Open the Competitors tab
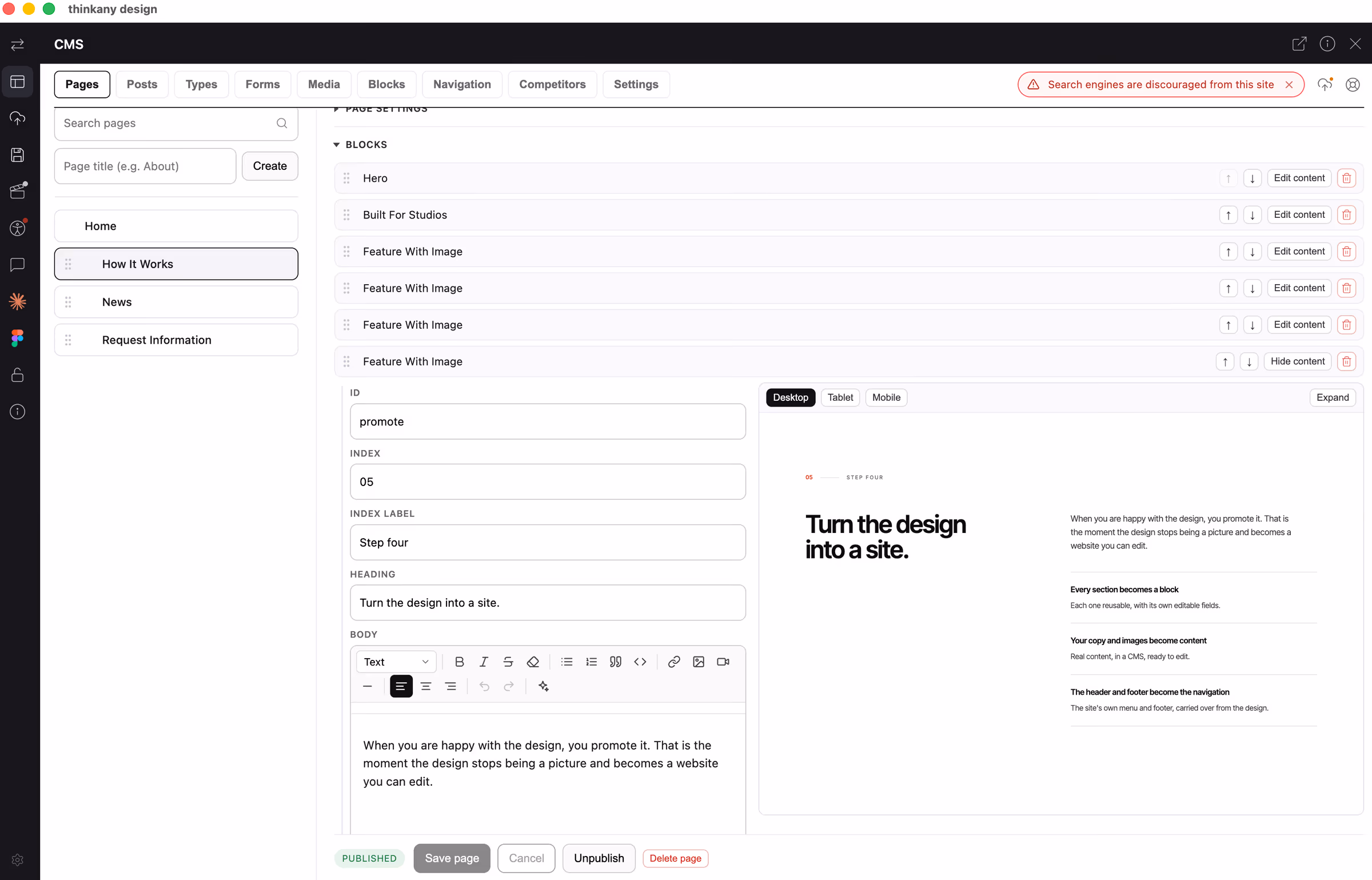This screenshot has height=880, width=1372. [x=552, y=84]
